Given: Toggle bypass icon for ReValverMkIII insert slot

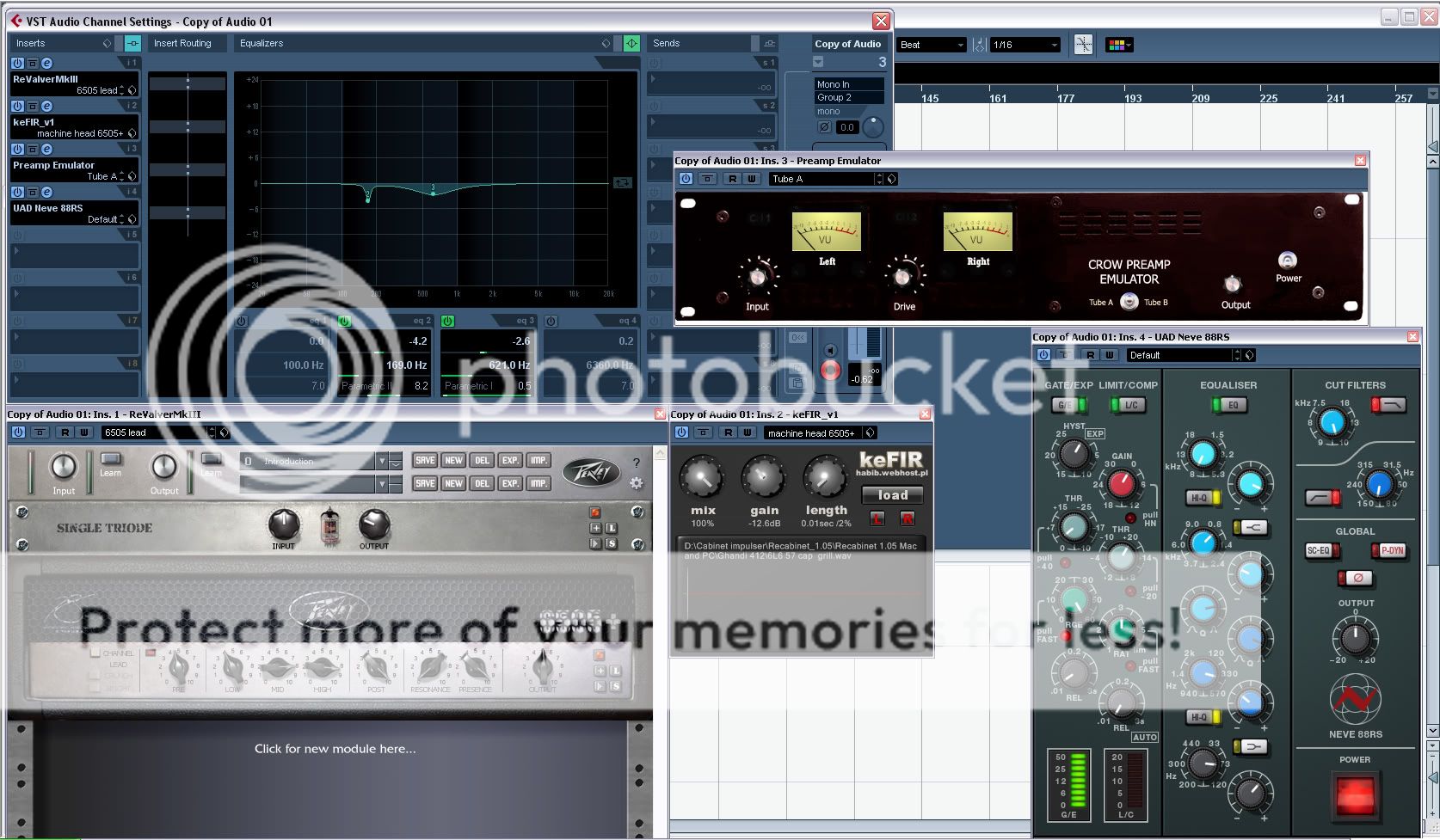Looking at the screenshot, I should (x=32, y=63).
